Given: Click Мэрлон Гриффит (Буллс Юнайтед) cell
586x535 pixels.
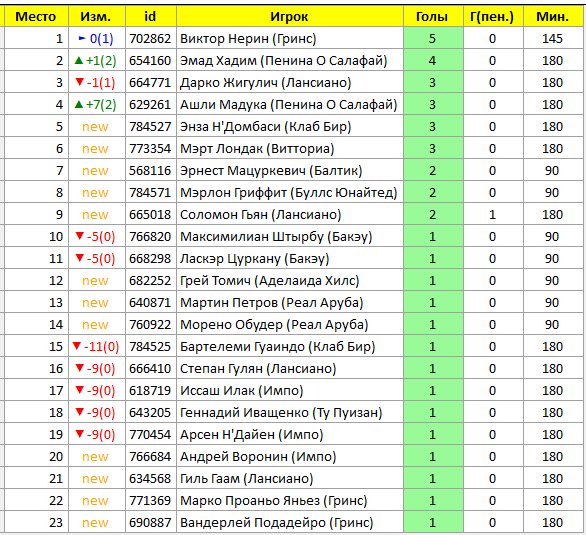Looking at the screenshot, I should pyautogui.click(x=290, y=192).
